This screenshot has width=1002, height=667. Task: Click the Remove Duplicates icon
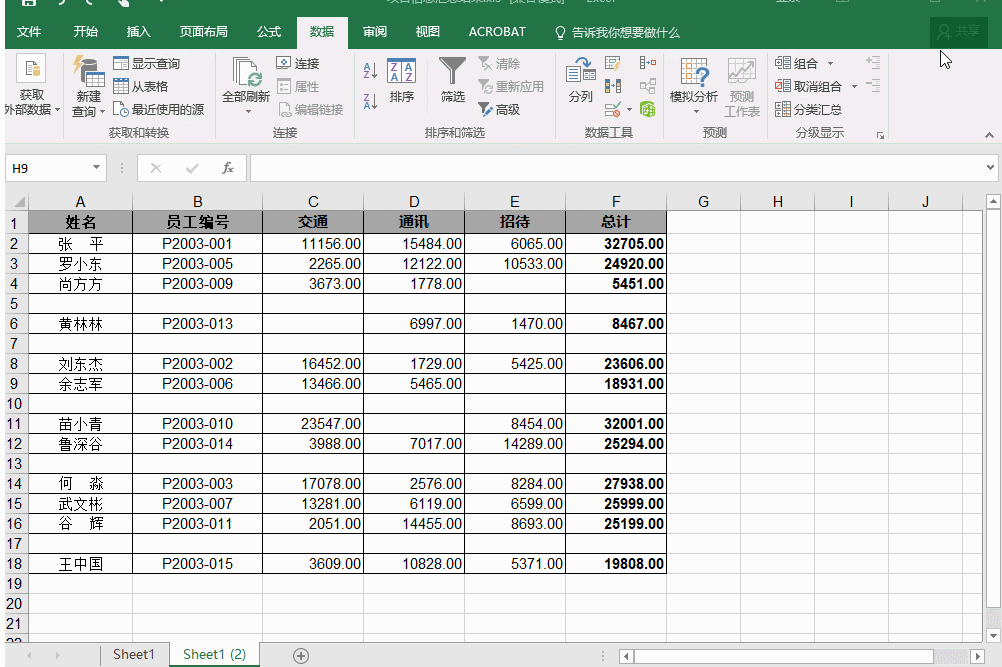click(x=612, y=86)
